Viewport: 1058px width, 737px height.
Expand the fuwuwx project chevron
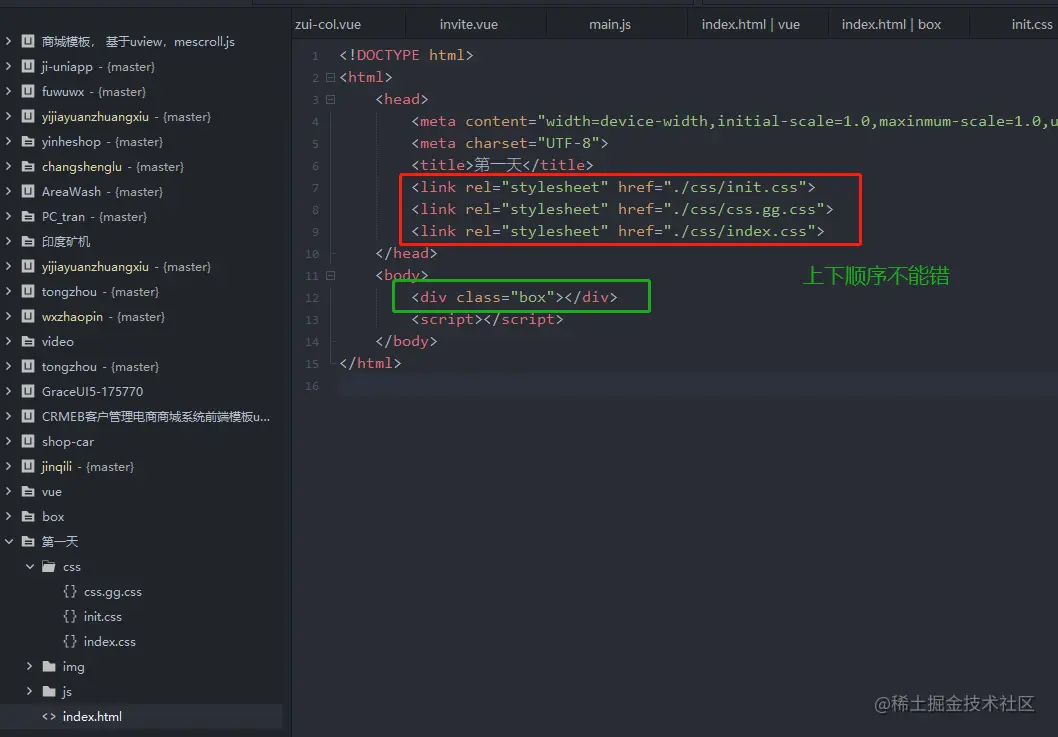point(8,91)
